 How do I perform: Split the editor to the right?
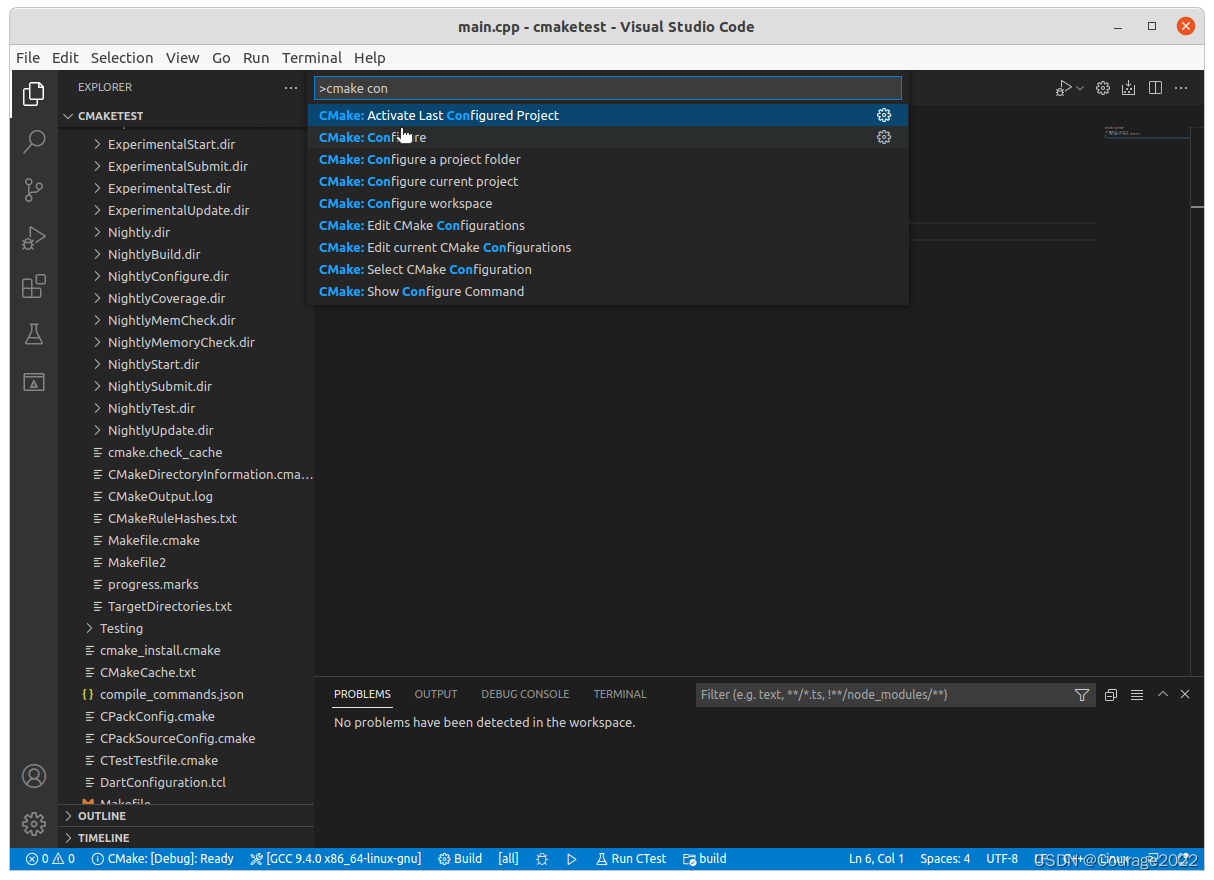pos(1155,88)
